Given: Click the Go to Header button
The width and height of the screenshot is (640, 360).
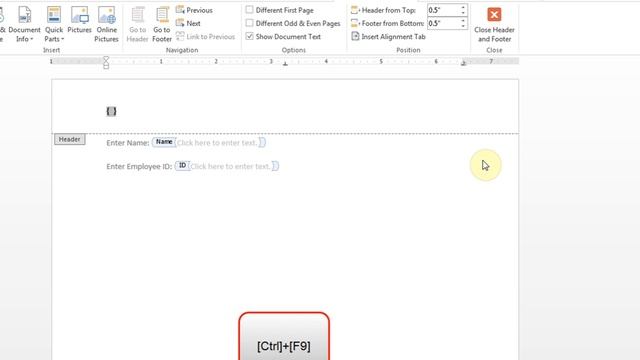Looking at the screenshot, I should pos(137,24).
